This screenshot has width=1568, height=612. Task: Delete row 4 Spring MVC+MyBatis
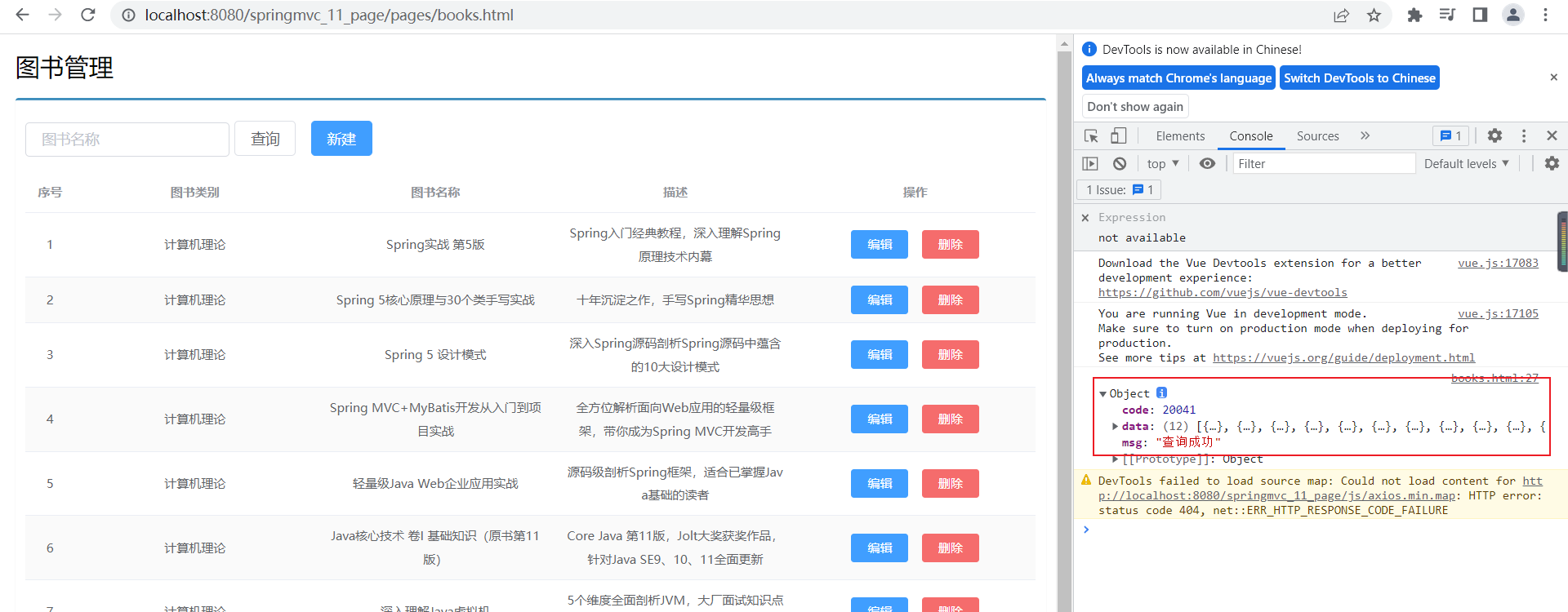coord(951,419)
